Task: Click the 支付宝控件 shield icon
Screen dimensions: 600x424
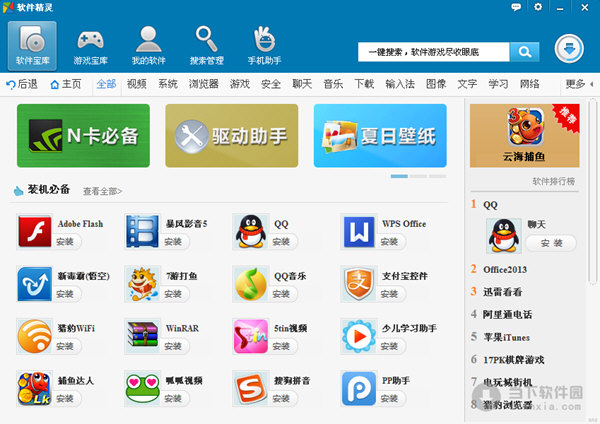Action: tap(359, 284)
